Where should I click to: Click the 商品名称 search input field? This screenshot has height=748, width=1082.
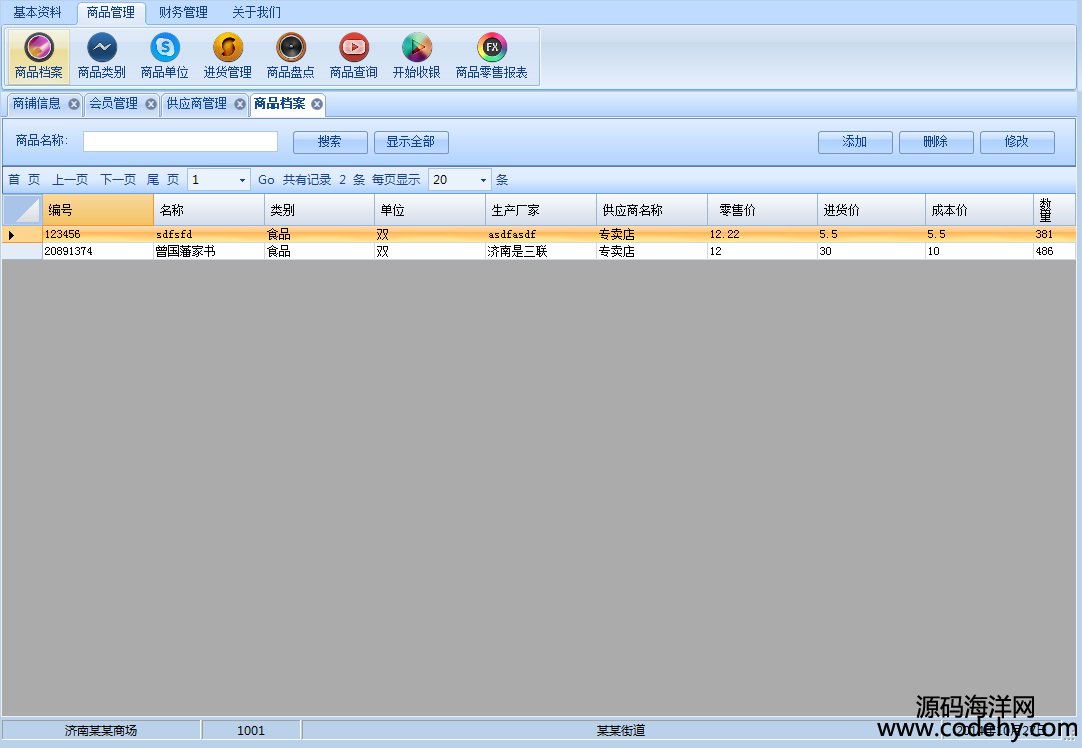click(180, 142)
